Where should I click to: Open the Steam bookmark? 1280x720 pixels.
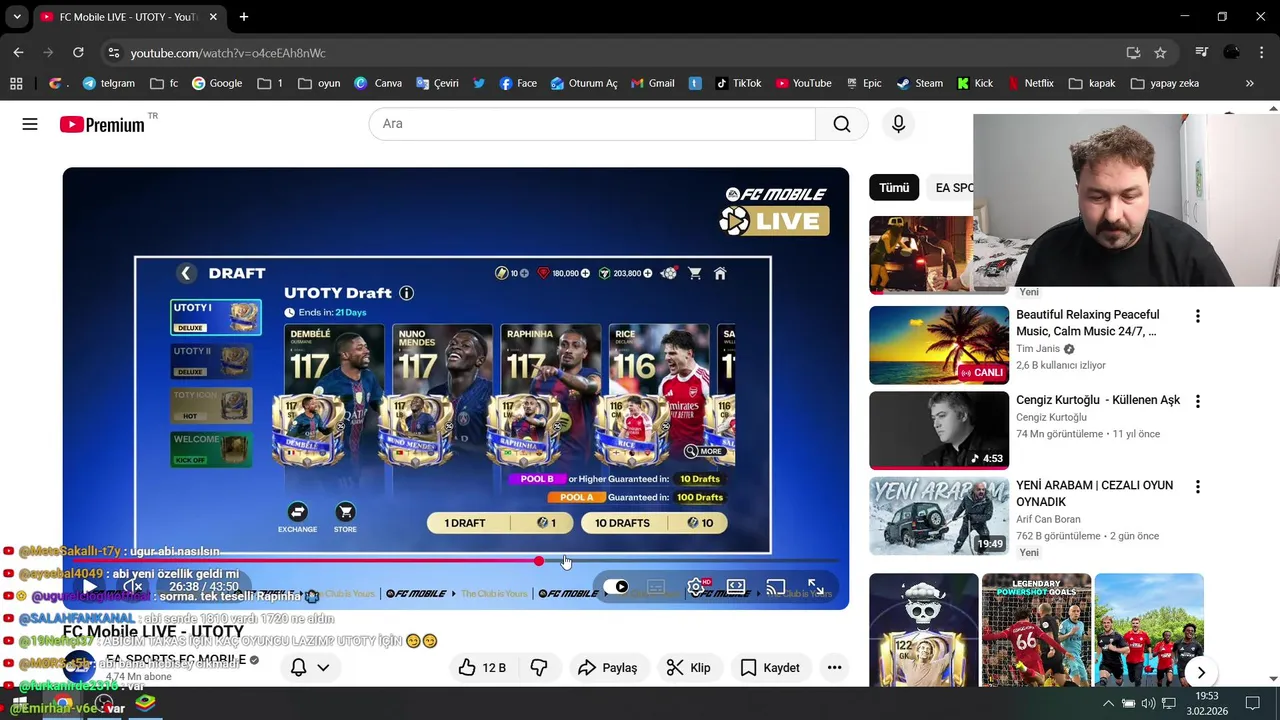pos(919,83)
